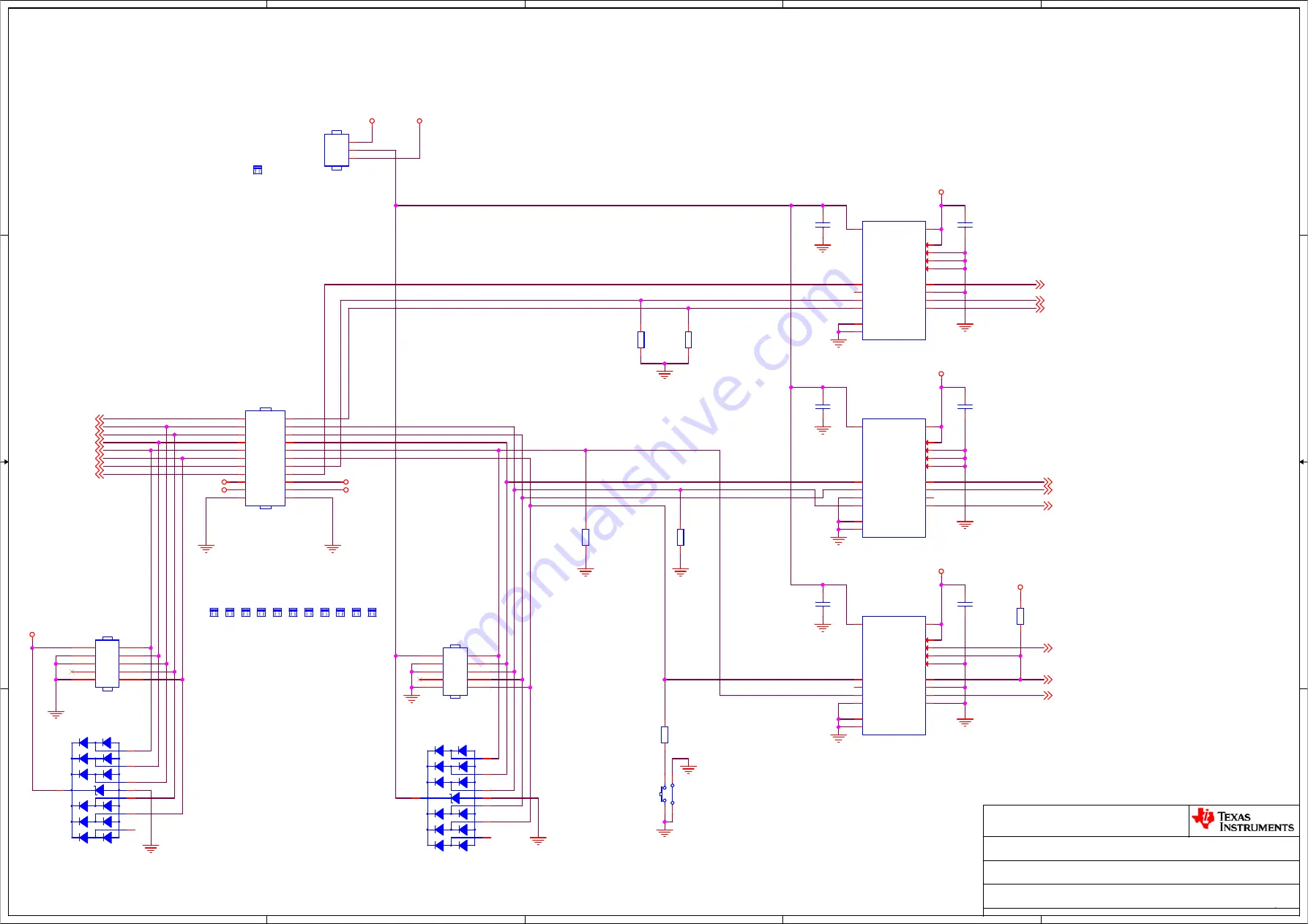Select the leftmost icon in the blue table-icon row
Image resolution: width=1308 pixels, height=924 pixels.
point(214,612)
